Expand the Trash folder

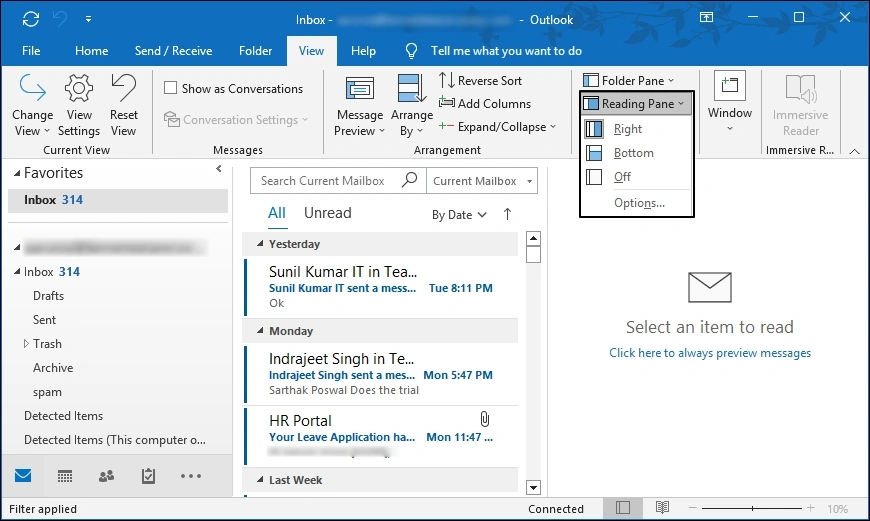(26, 343)
